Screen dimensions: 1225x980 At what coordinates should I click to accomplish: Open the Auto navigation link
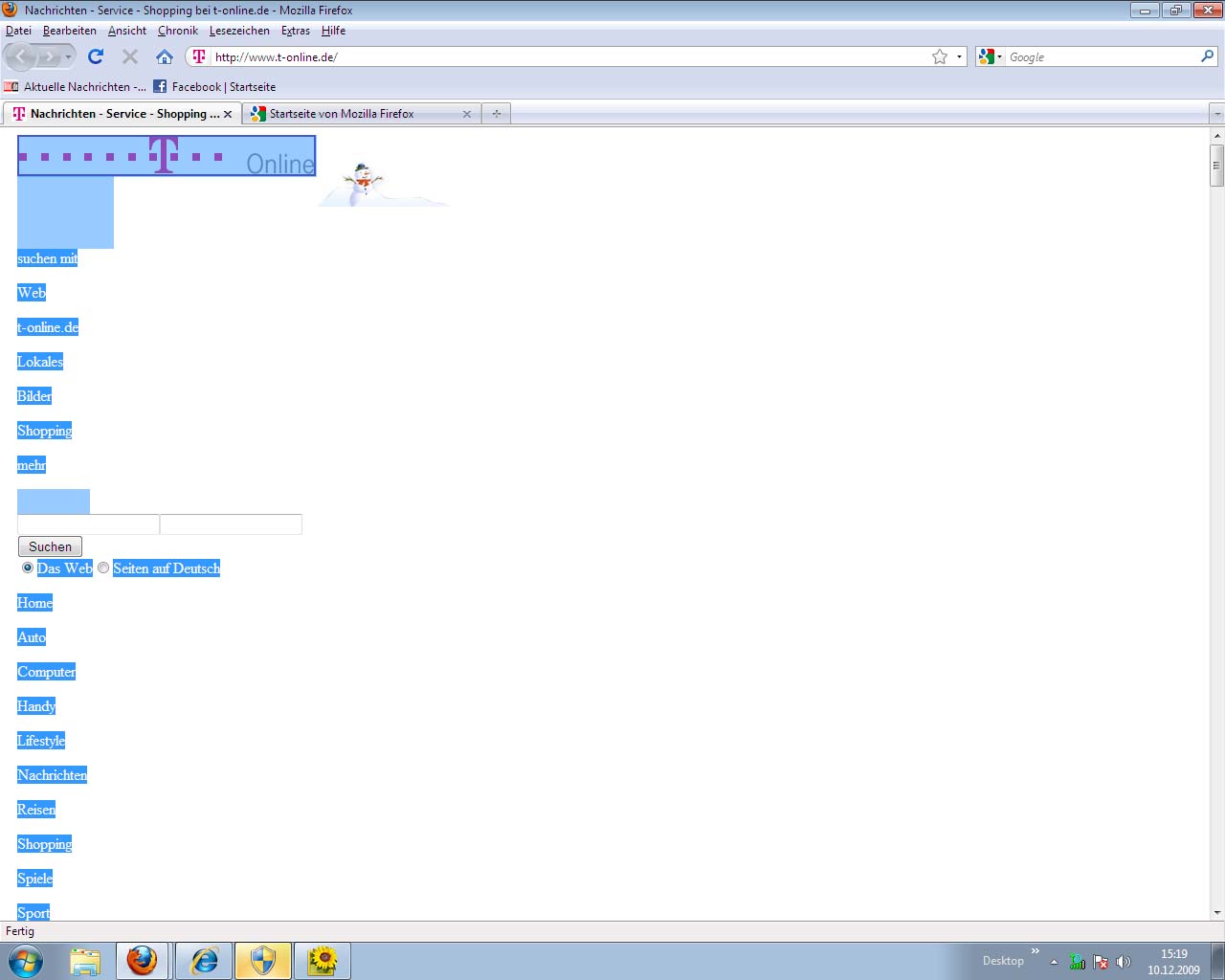(32, 637)
